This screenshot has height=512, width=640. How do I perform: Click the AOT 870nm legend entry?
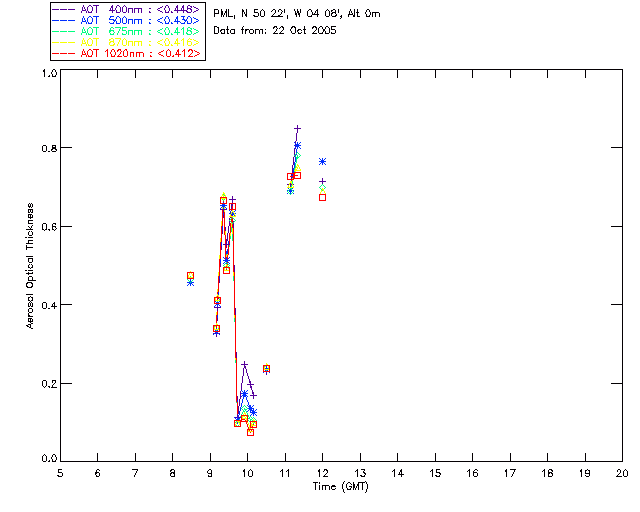(x=127, y=42)
